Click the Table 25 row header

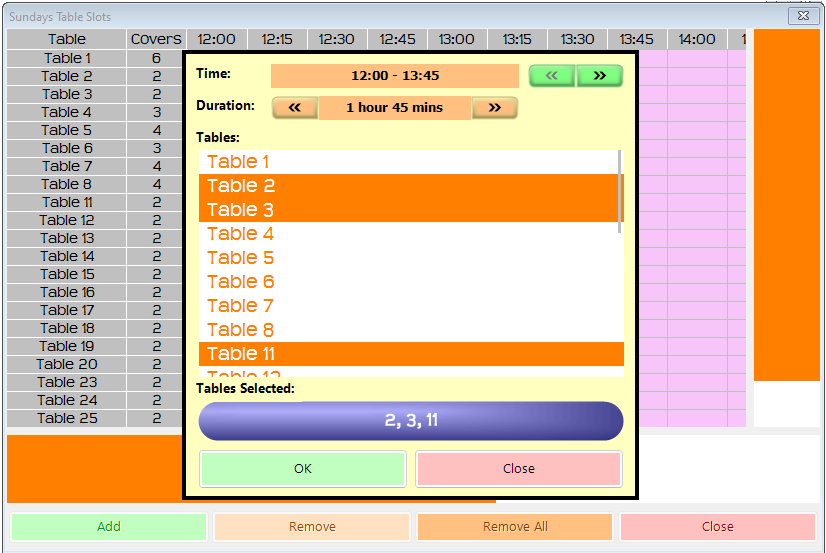point(67,418)
